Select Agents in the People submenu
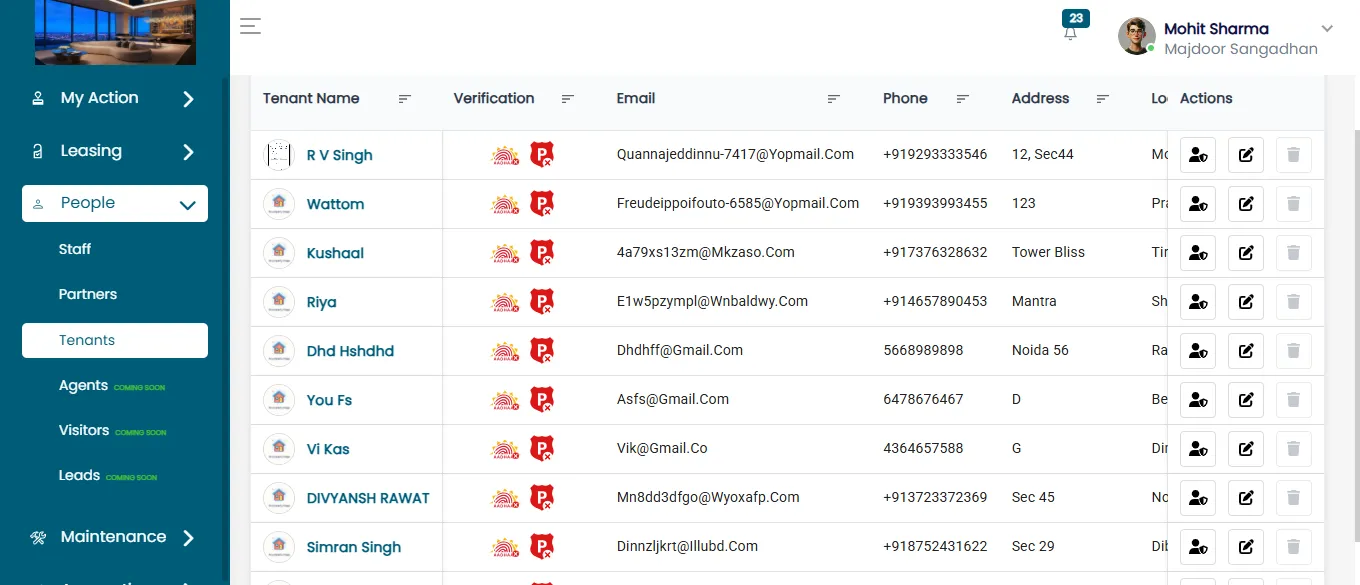The width and height of the screenshot is (1360, 585). click(x=83, y=385)
